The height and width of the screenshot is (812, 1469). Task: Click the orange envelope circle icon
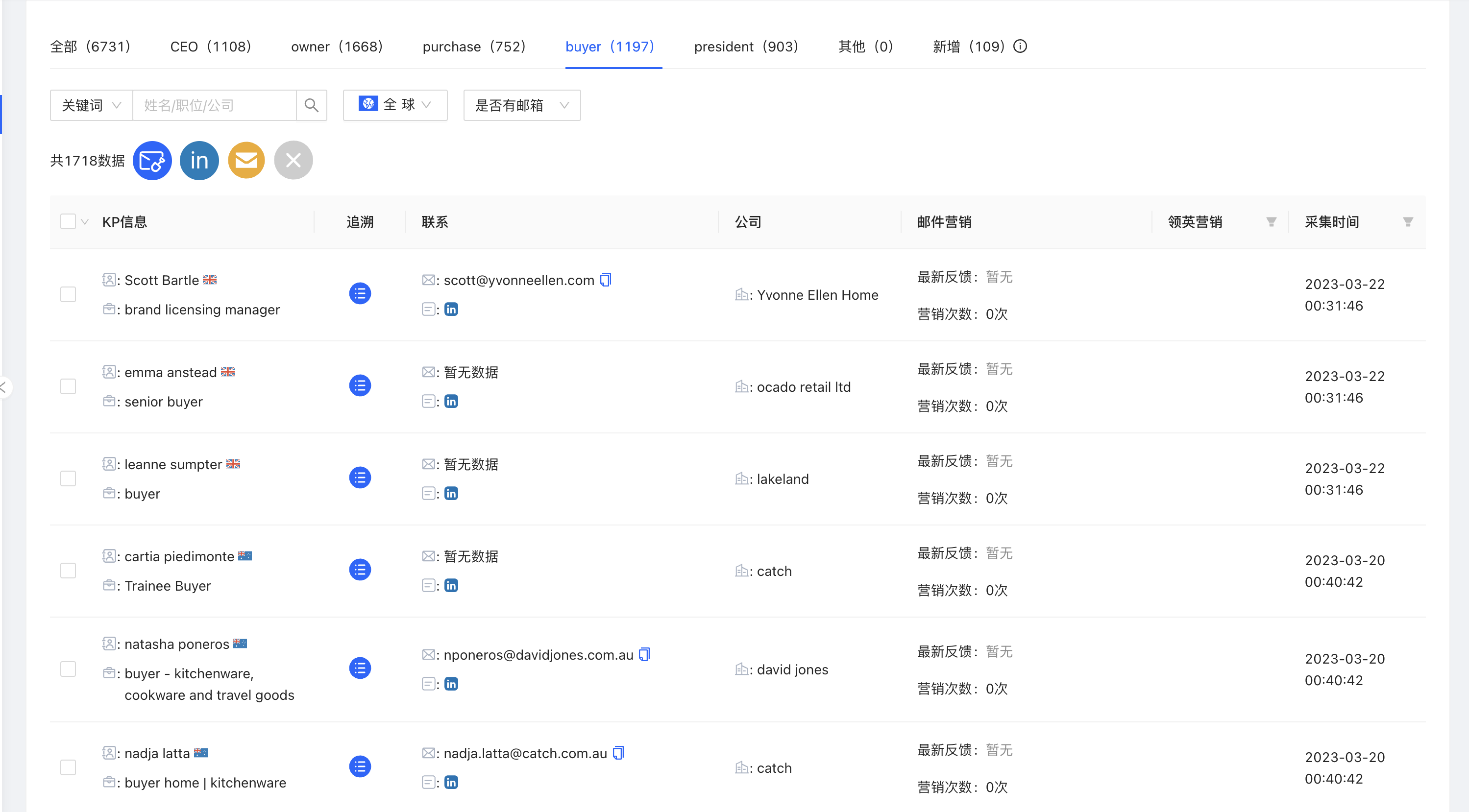(246, 161)
